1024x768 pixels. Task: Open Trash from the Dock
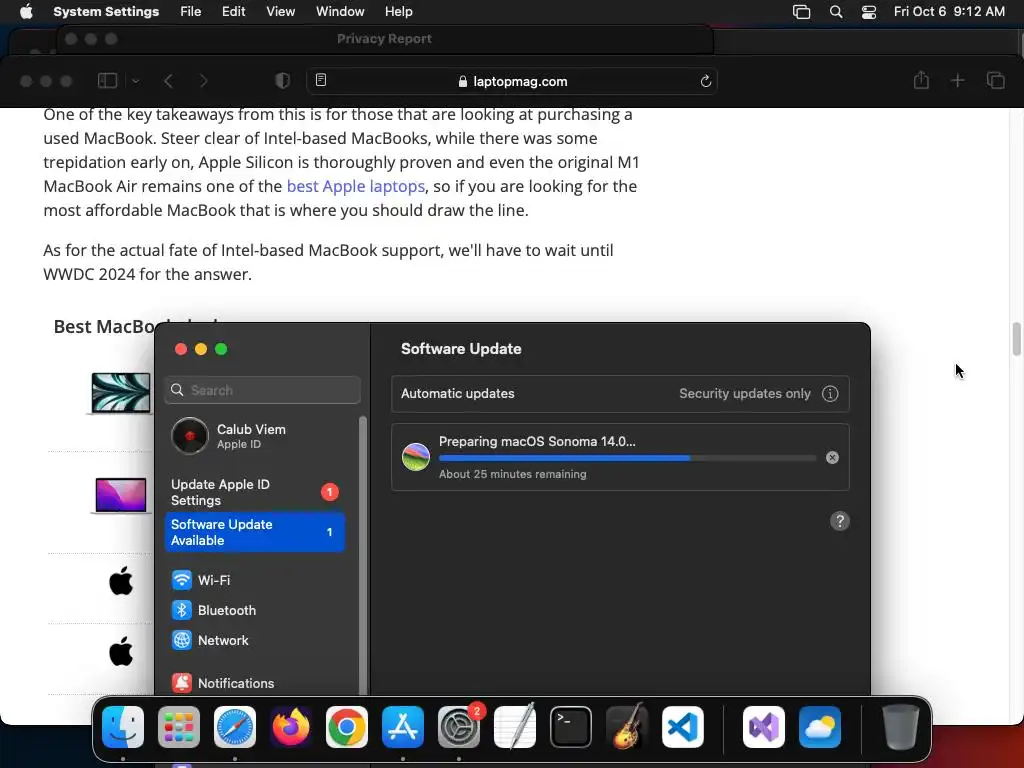tap(901, 727)
